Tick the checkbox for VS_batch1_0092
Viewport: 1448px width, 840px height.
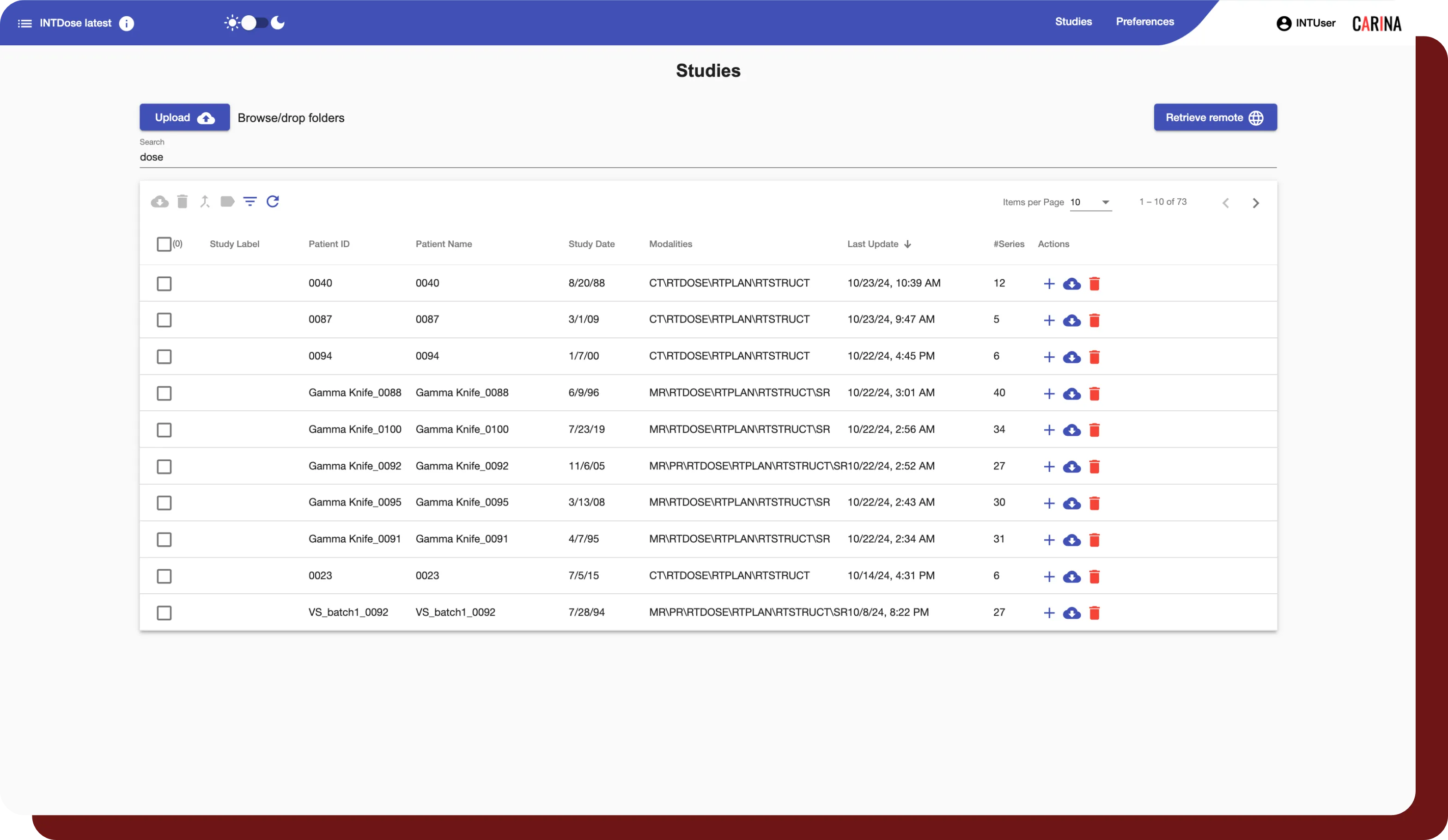(x=164, y=613)
